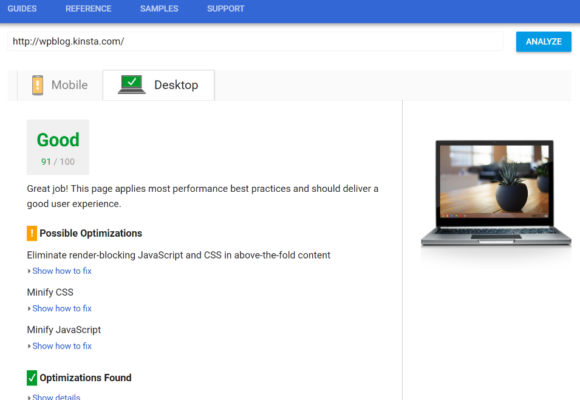580x400 pixels.
Task: Open the Support menu item
Action: 226,9
